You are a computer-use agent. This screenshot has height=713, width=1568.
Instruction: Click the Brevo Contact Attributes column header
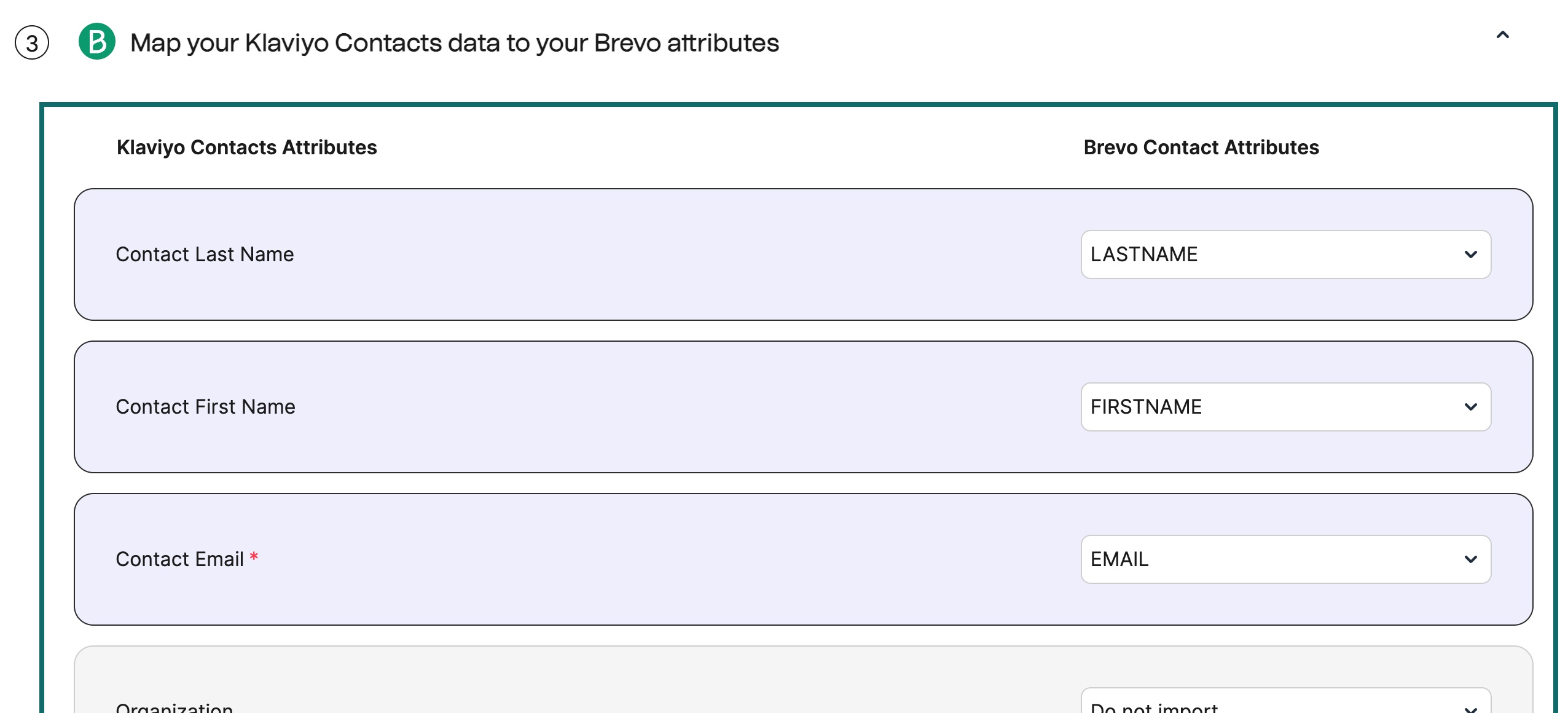tap(1201, 147)
